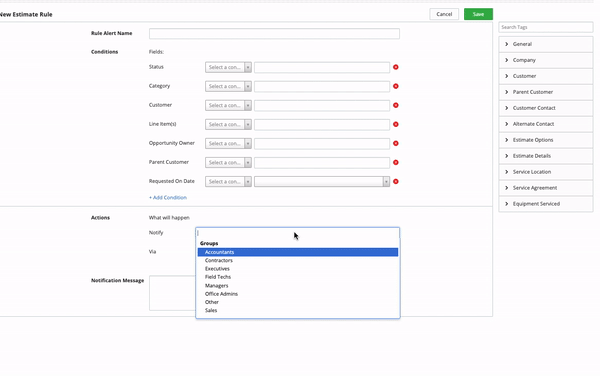
Task: Remove the Parent Customer condition row
Action: [x=396, y=163]
